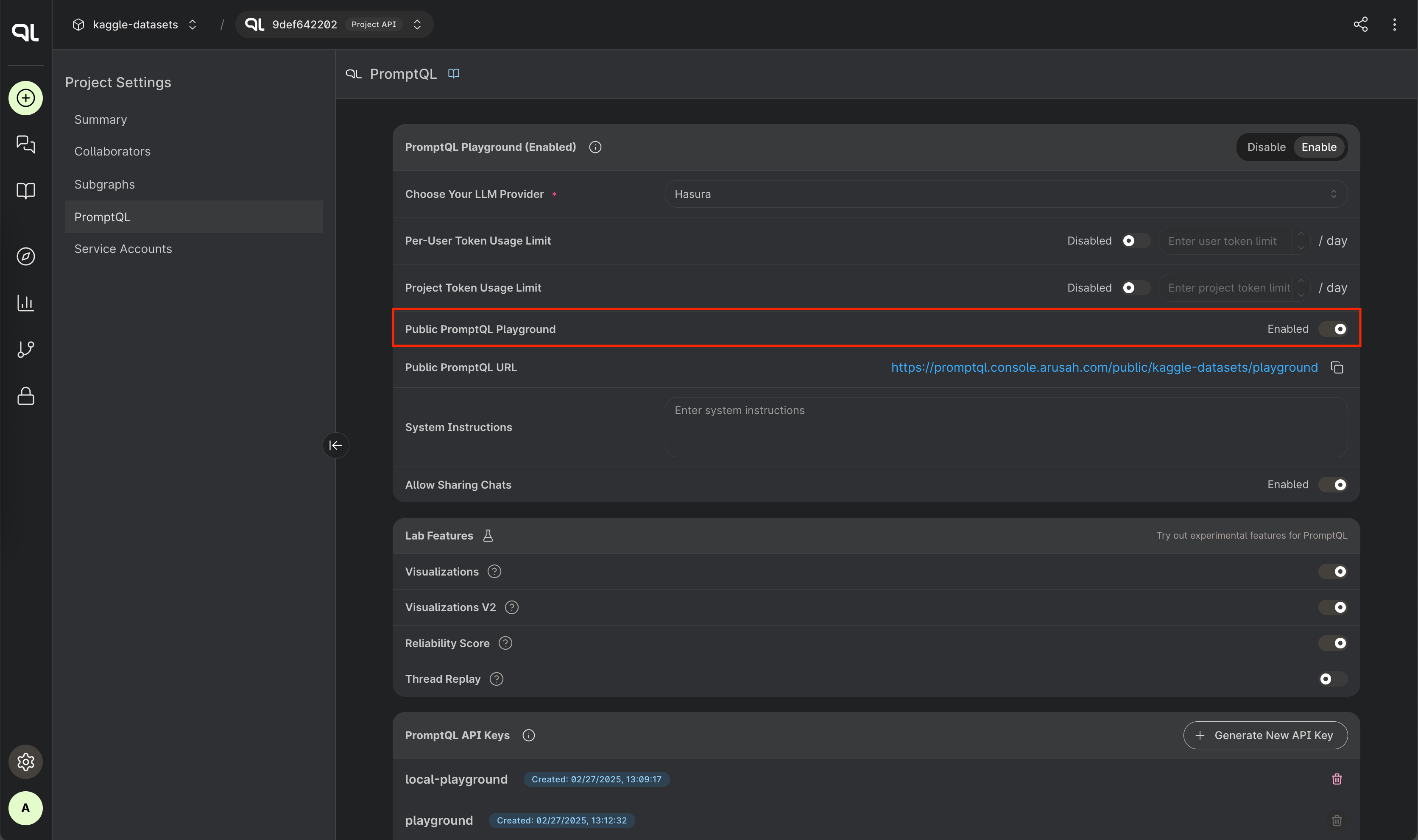Open the Summary settings page
The image size is (1418, 840).
194,120
